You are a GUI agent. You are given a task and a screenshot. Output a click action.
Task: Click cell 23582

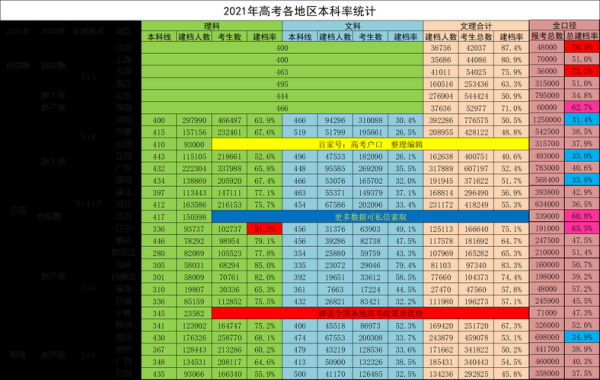pyautogui.click(x=194, y=313)
